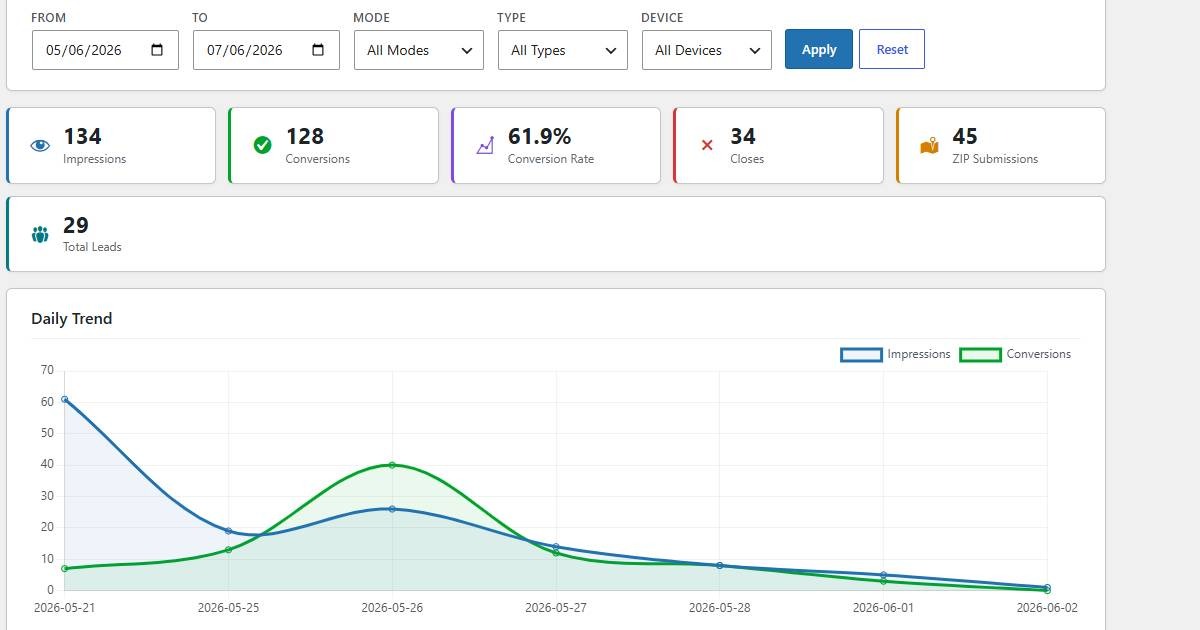Click the Total Leads people icon
The image size is (1200, 630).
click(40, 235)
